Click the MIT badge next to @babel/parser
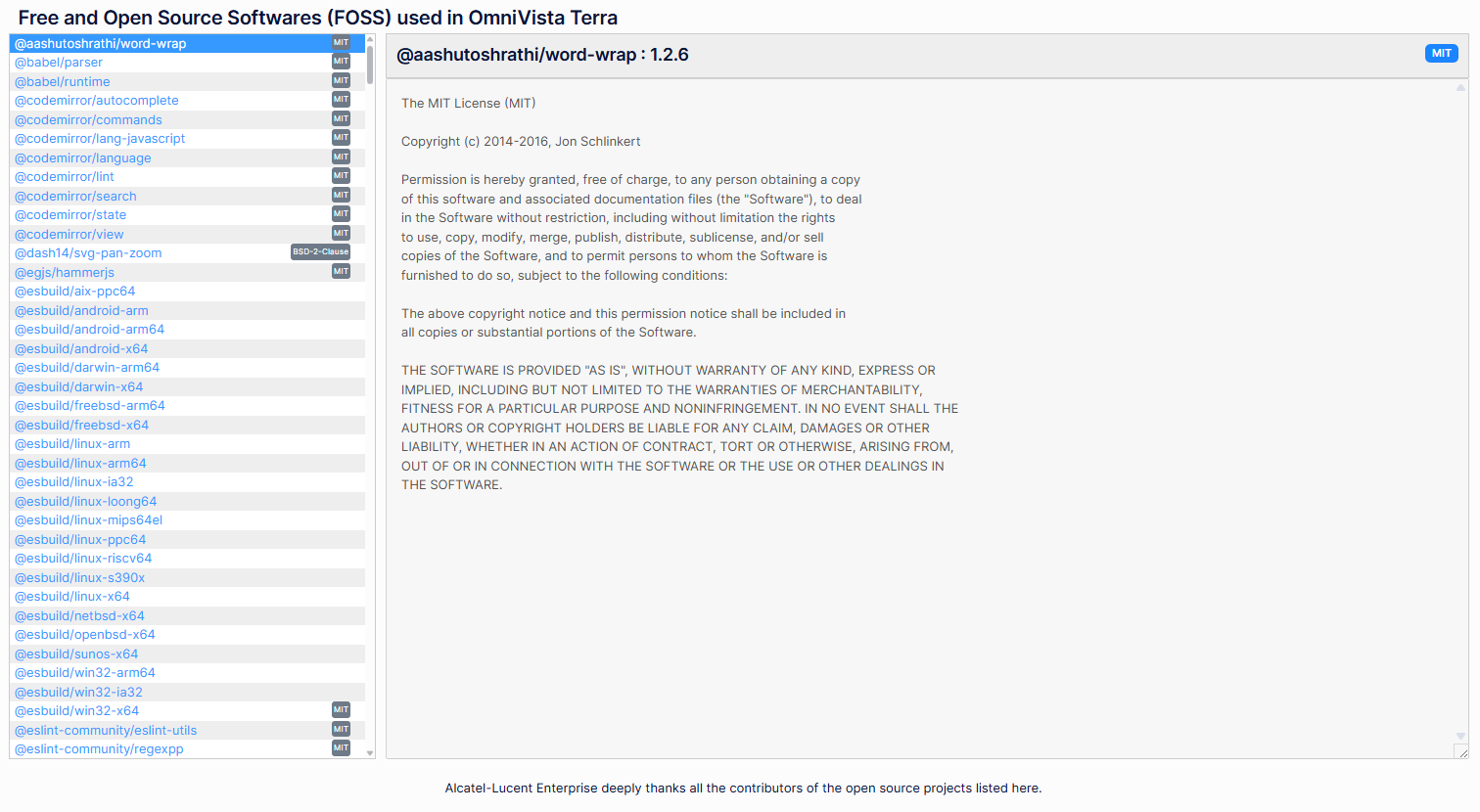The width and height of the screenshot is (1480, 812). click(x=341, y=62)
